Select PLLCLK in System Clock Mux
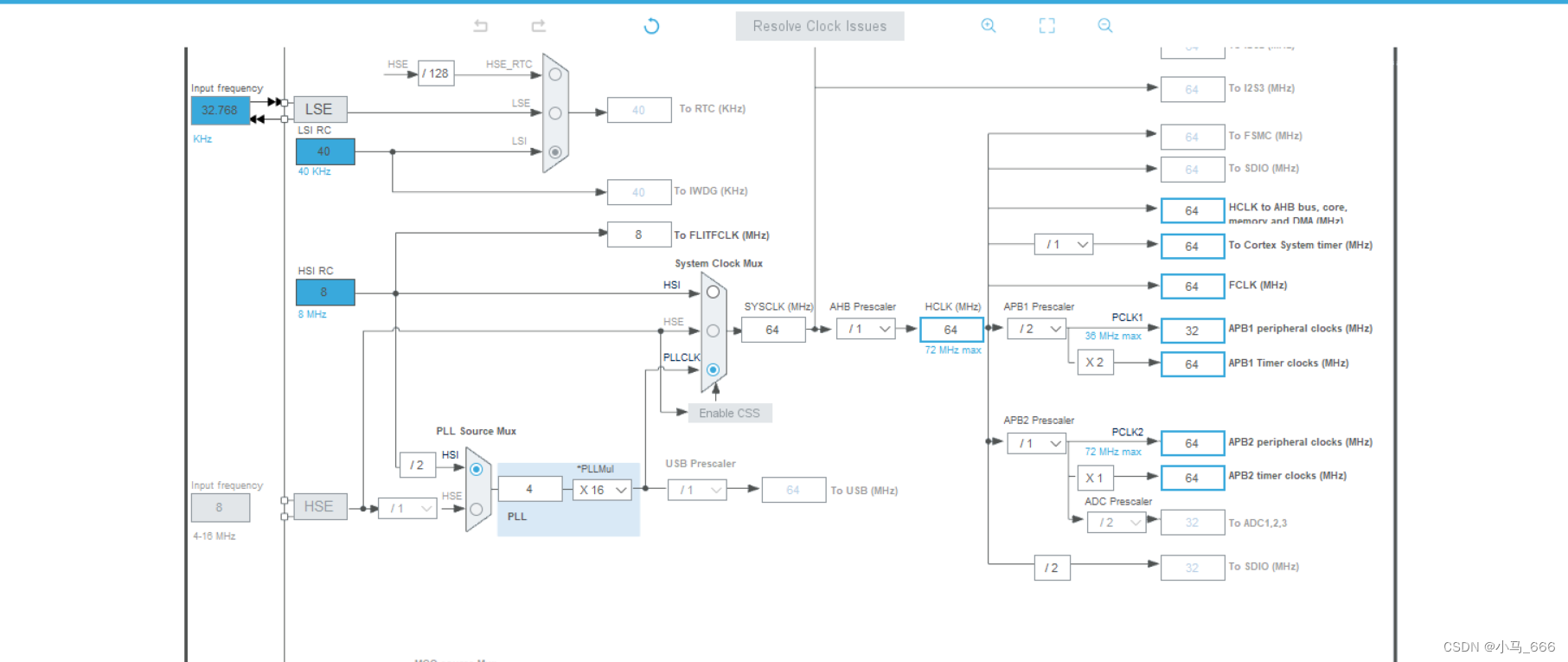The height and width of the screenshot is (662, 1568). click(x=713, y=370)
